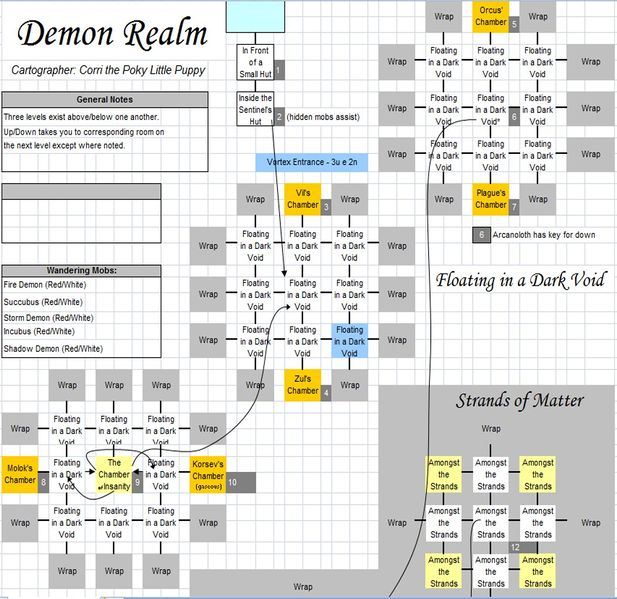Click the Molok's Chamber cell

coord(20,474)
